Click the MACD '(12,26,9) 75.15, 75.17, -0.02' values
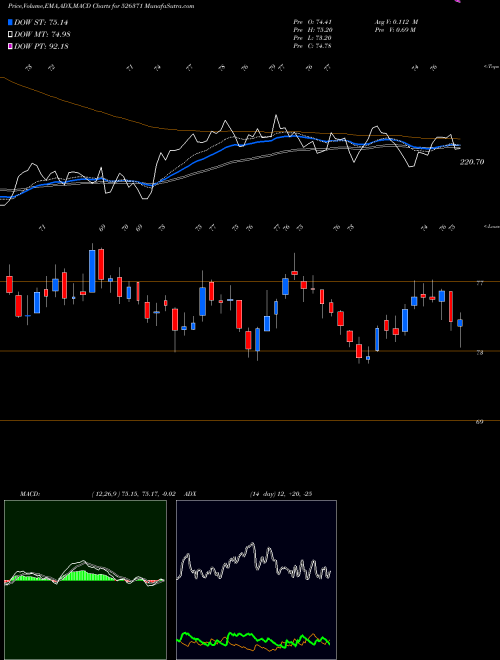 pos(133,494)
